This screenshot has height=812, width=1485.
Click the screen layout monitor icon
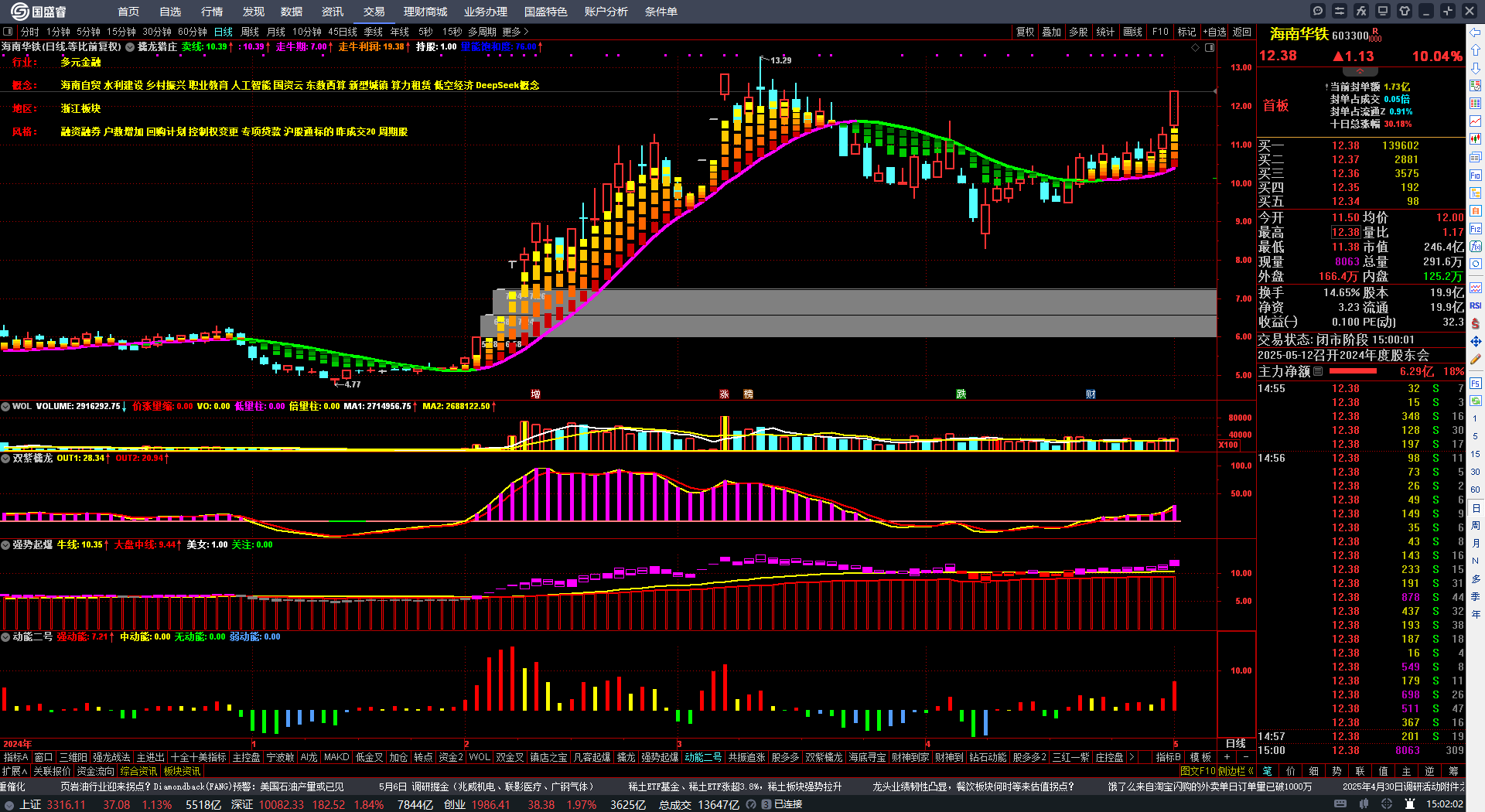[x=1383, y=11]
